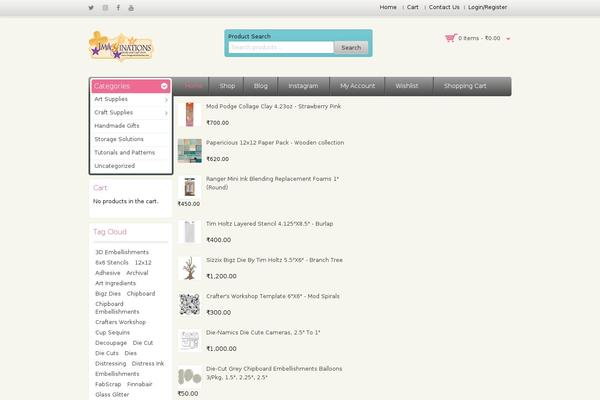Open Die-Namics Die Cute Cameras title
This screenshot has height=400, width=600.
(x=263, y=333)
